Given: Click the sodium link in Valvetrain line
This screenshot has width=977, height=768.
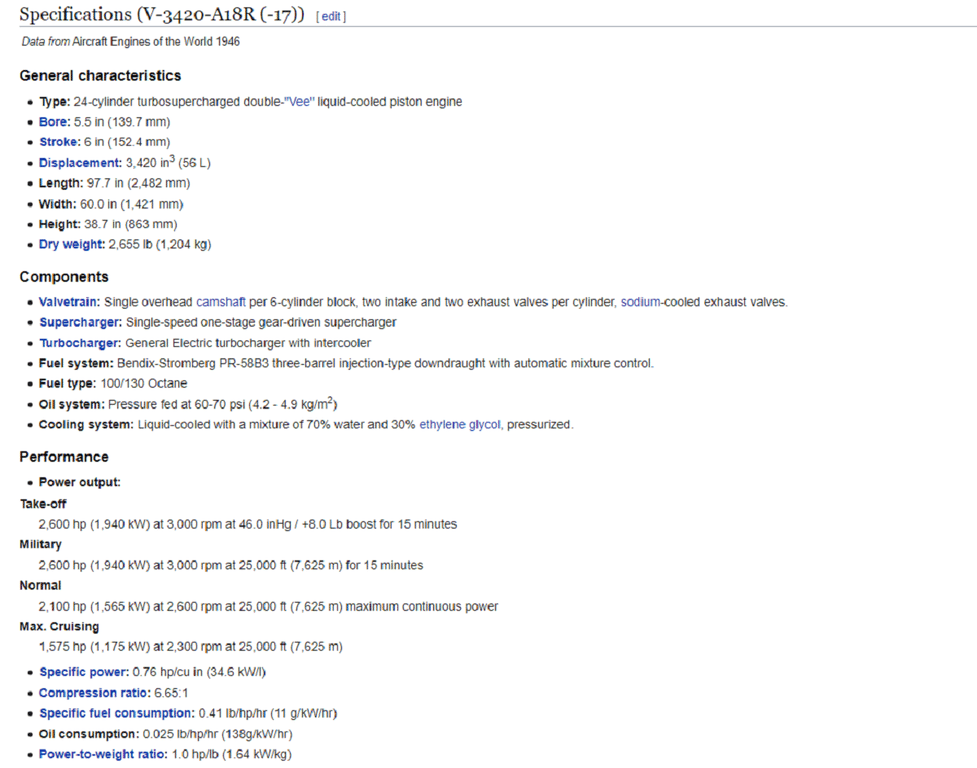Looking at the screenshot, I should 640,302.
